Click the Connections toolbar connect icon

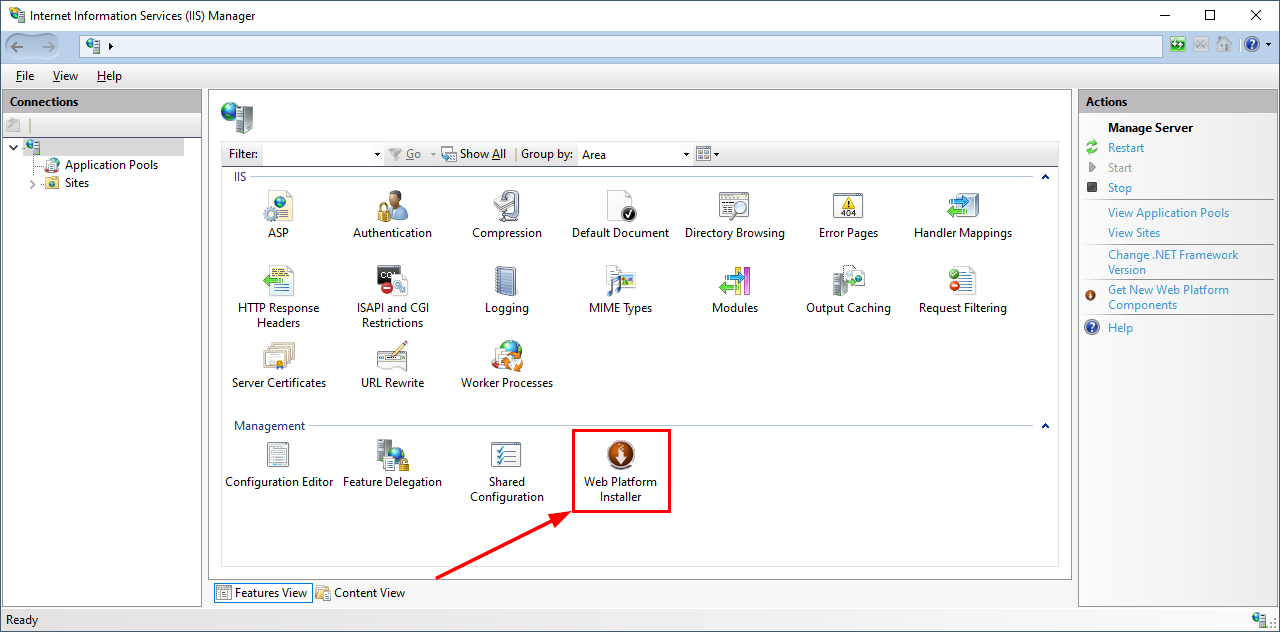click(13, 125)
